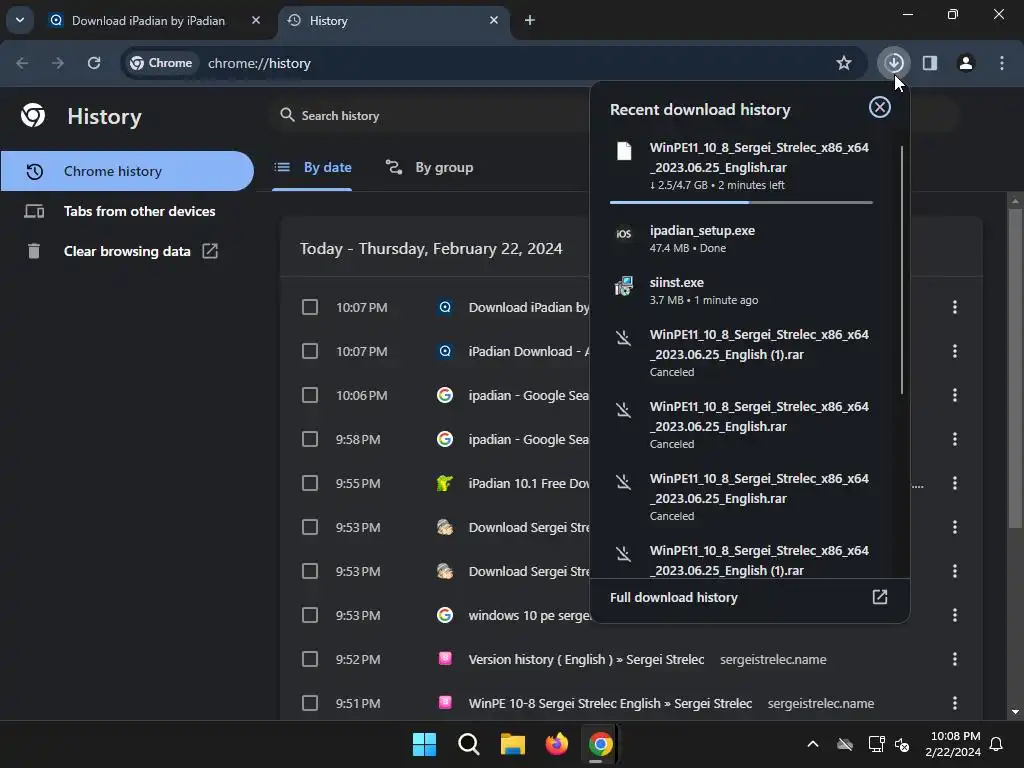Open the Chrome three-dot menu
This screenshot has height=768, width=1024.
(1002, 63)
